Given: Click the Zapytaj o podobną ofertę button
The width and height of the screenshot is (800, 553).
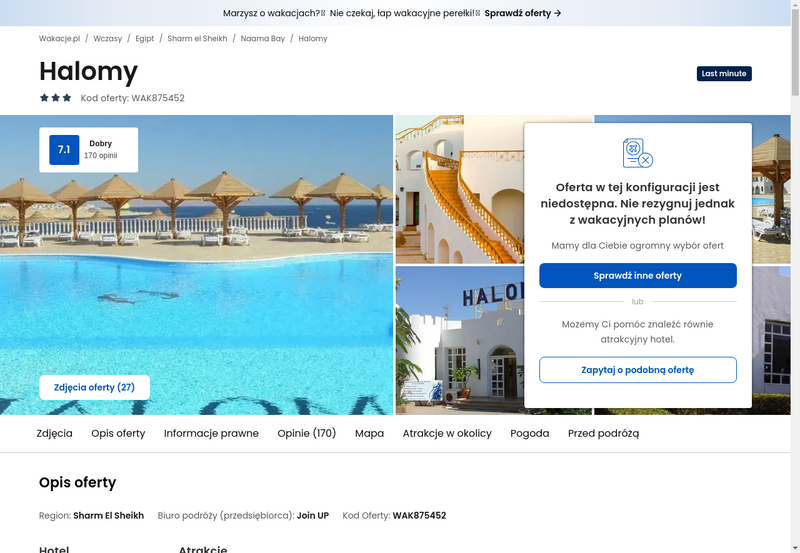Looking at the screenshot, I should 638,370.
